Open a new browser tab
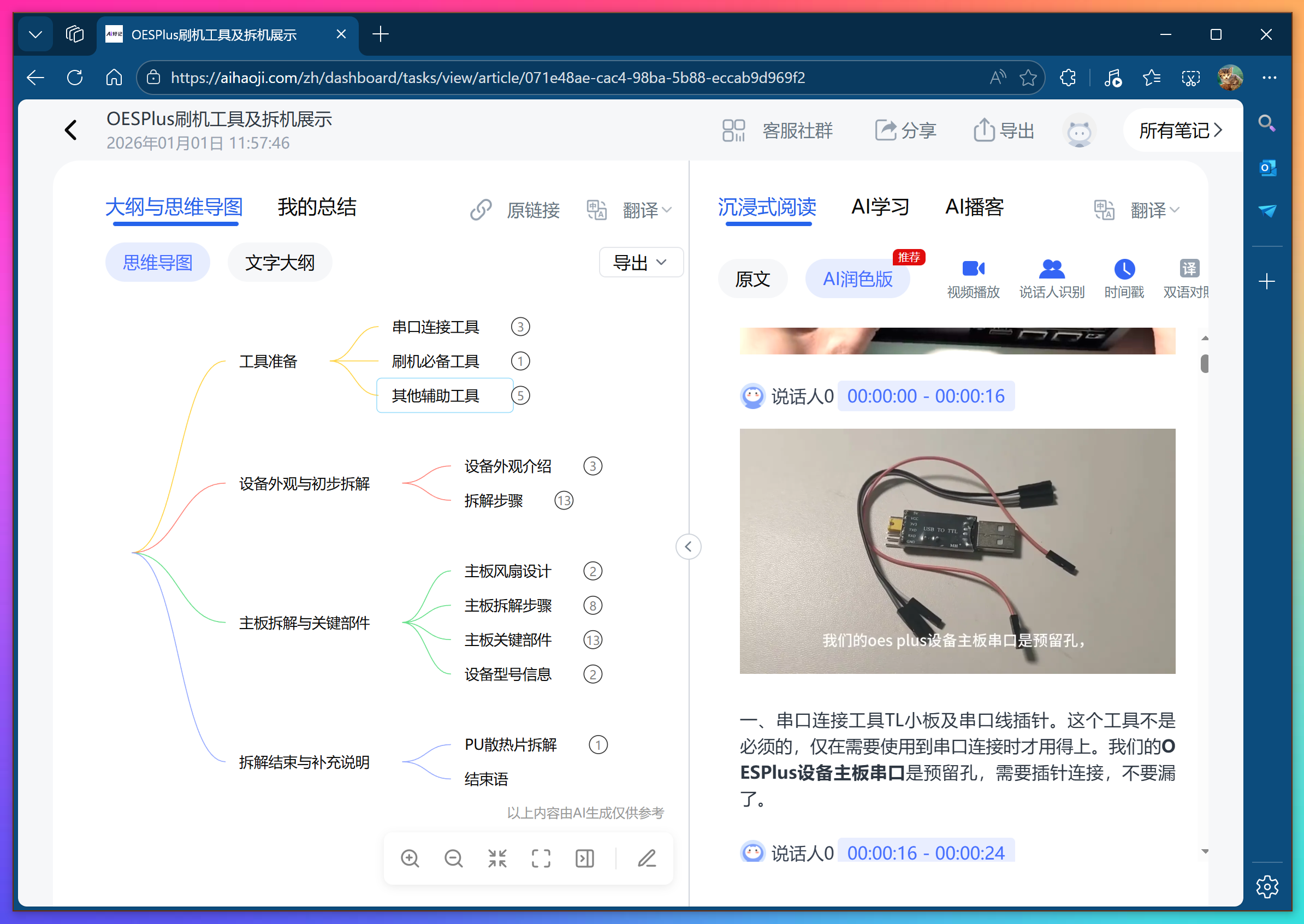The image size is (1304, 924). [x=380, y=34]
